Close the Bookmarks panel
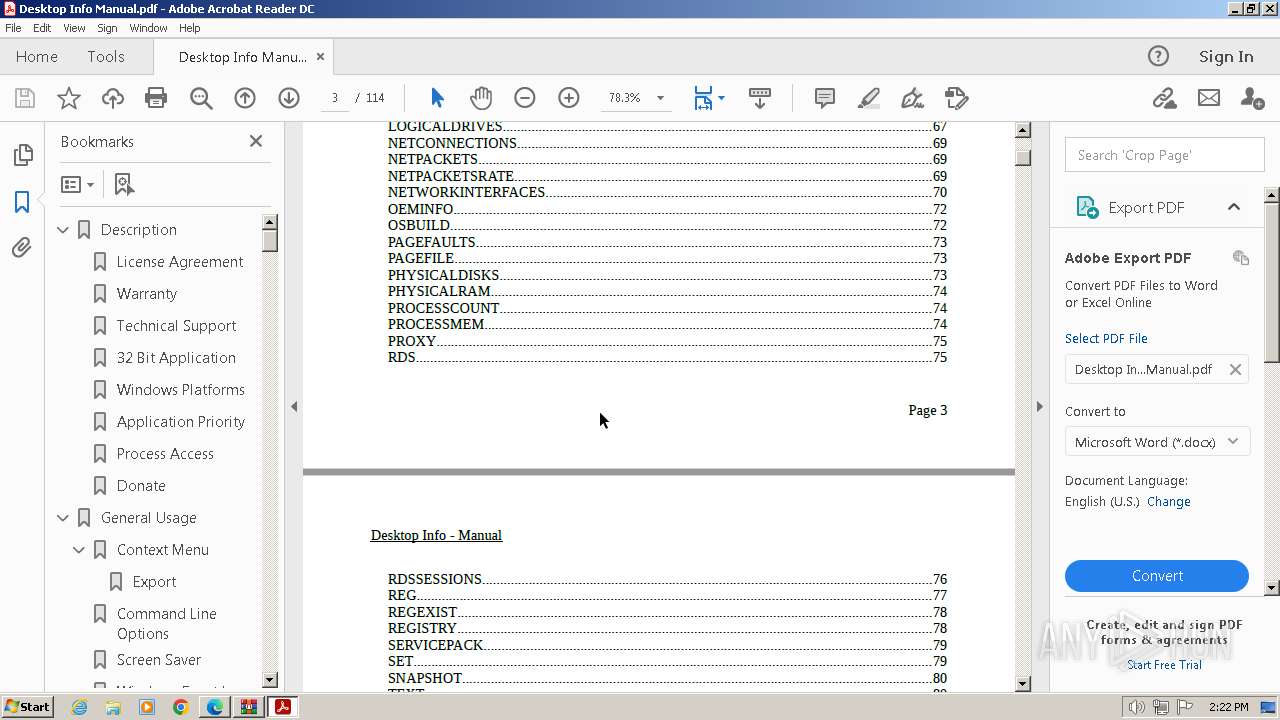1280x720 pixels. pos(256,141)
